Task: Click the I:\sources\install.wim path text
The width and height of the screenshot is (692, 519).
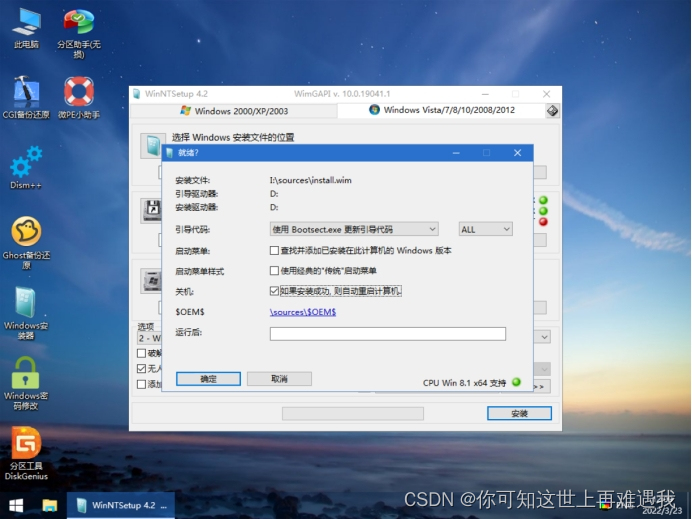Action: click(311, 180)
